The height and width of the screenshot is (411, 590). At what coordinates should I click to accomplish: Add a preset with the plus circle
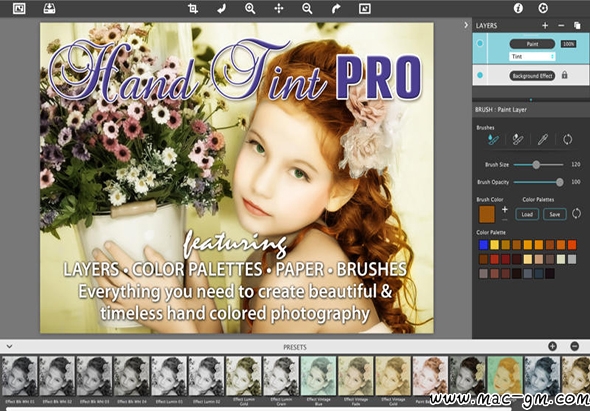point(552,346)
